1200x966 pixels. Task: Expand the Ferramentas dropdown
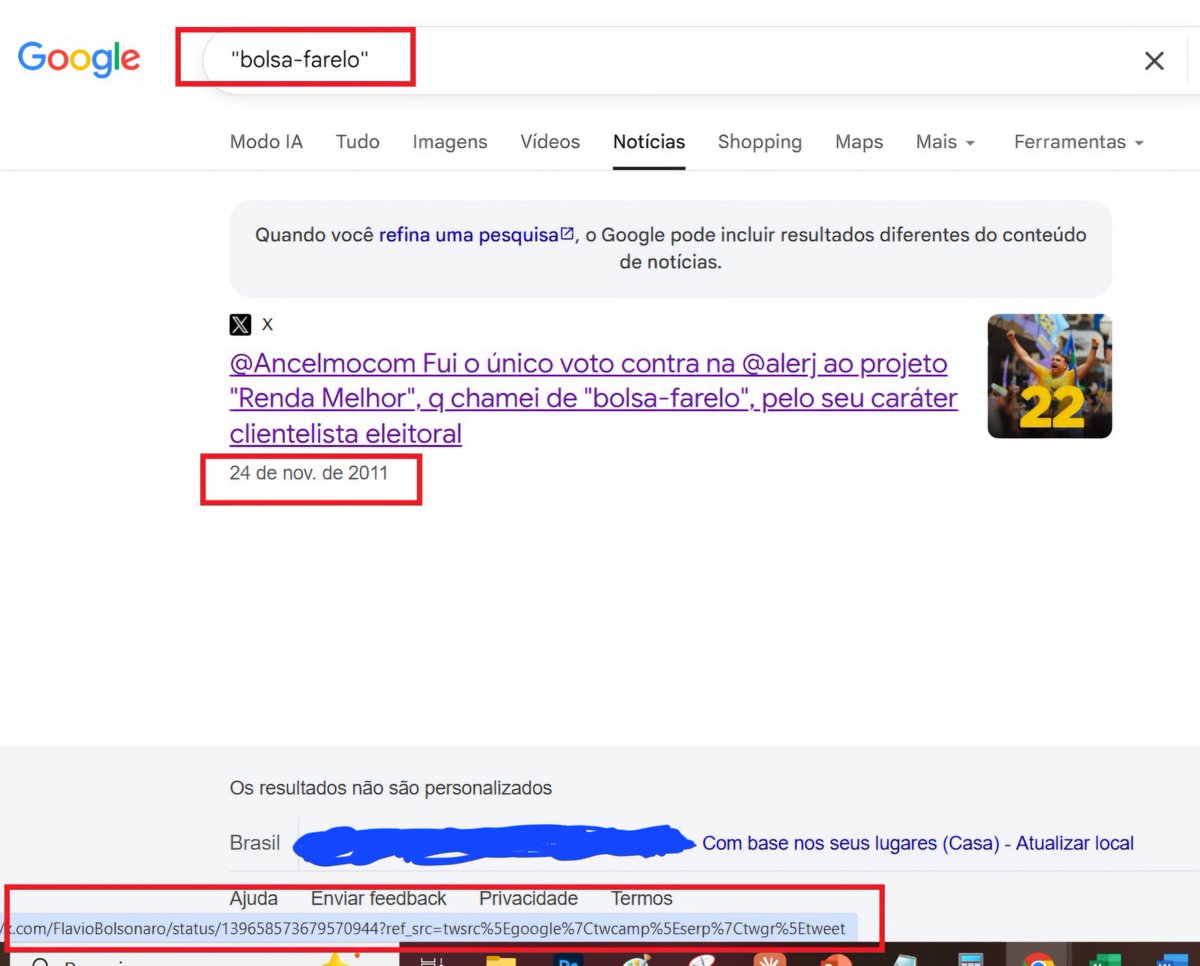click(1078, 142)
